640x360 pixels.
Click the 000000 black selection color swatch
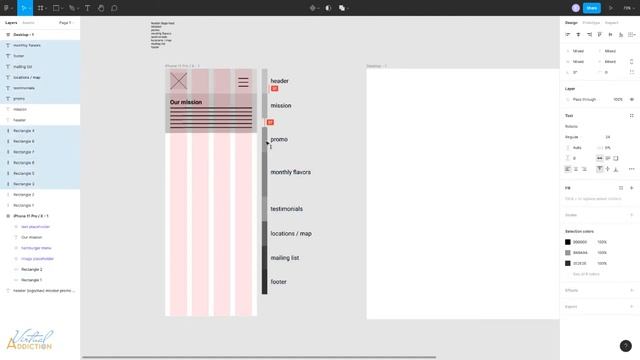click(567, 242)
